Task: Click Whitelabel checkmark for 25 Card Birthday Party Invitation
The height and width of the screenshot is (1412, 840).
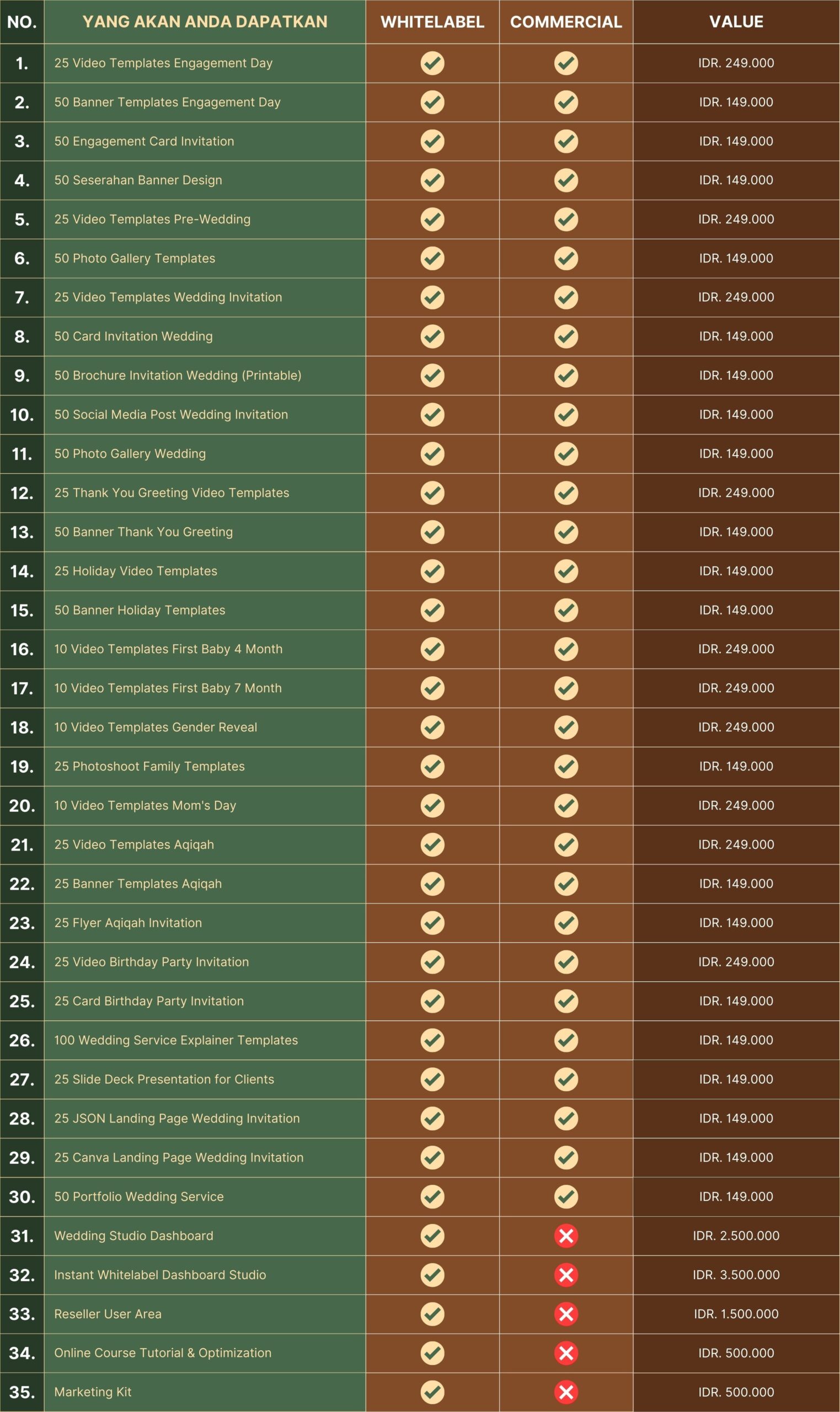Action: [432, 1001]
